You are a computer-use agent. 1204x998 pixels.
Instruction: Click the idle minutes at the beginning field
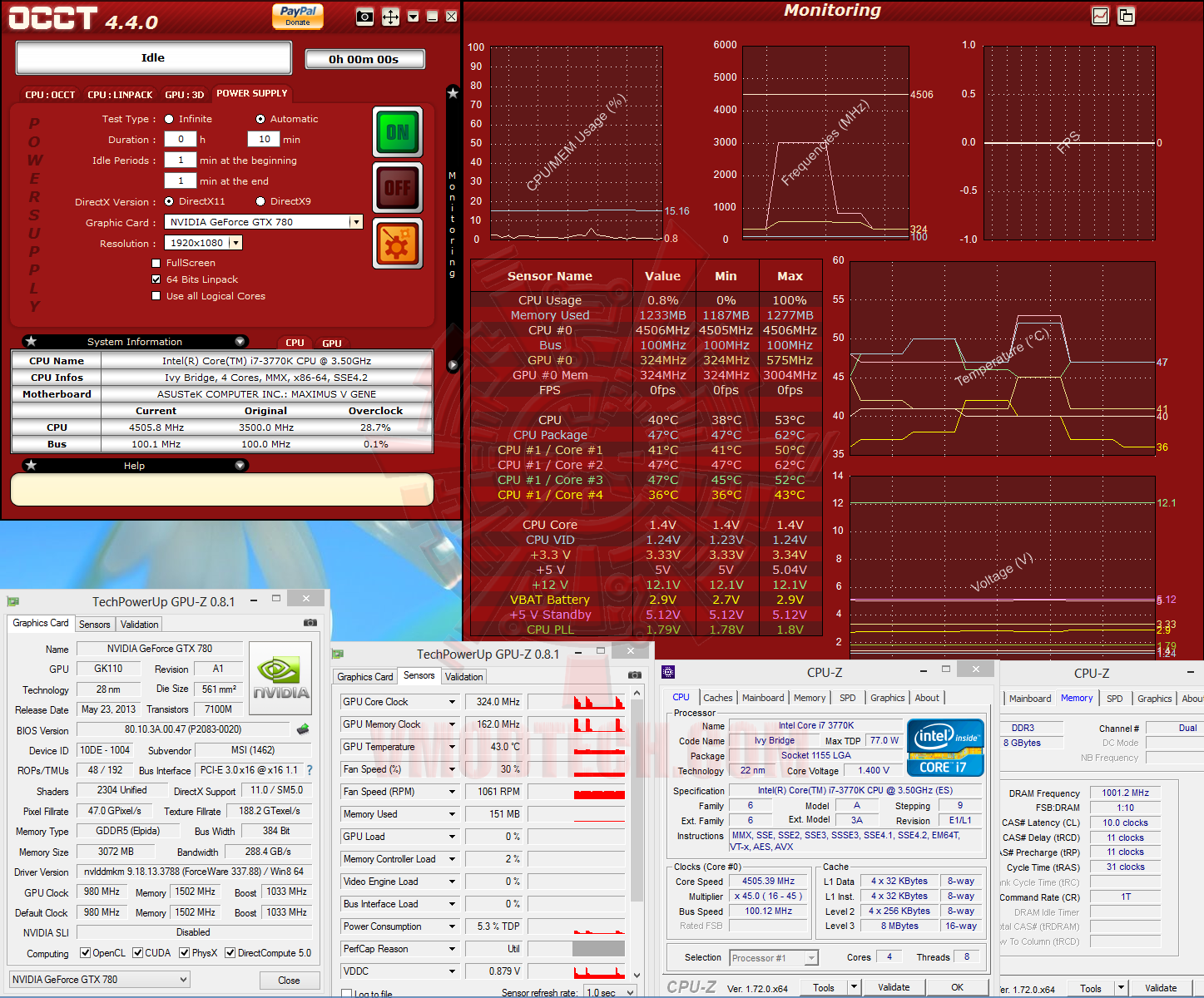(x=181, y=160)
